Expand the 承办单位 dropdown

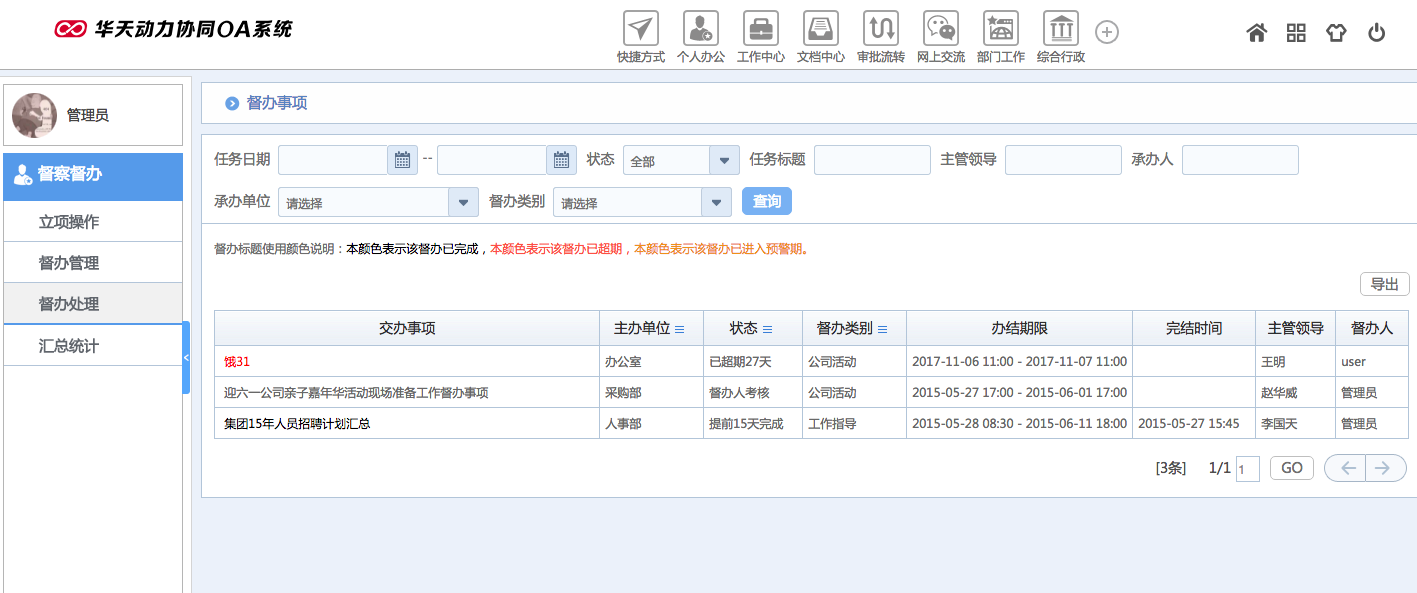pos(462,202)
